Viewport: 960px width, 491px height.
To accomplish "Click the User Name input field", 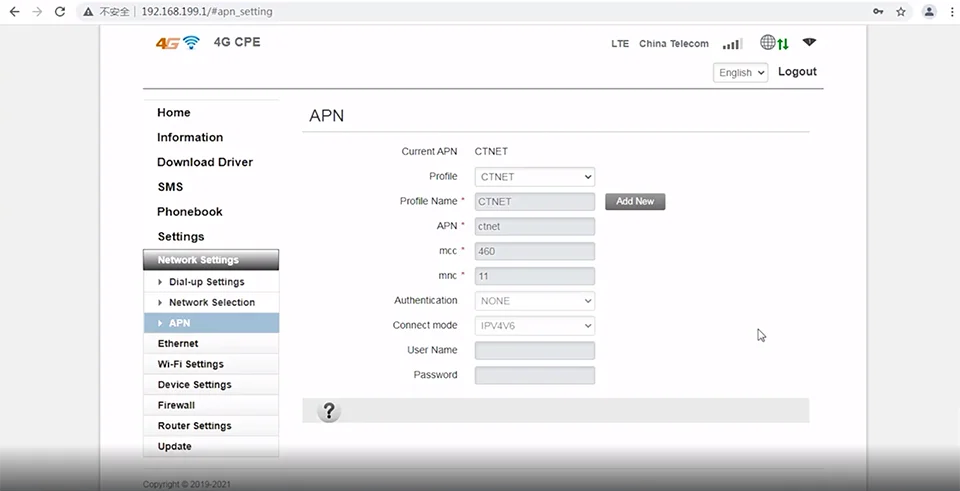I will click(x=534, y=351).
